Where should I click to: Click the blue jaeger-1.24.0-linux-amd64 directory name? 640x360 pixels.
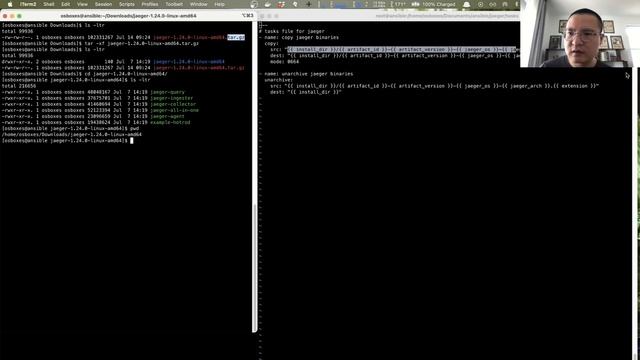click(189, 62)
